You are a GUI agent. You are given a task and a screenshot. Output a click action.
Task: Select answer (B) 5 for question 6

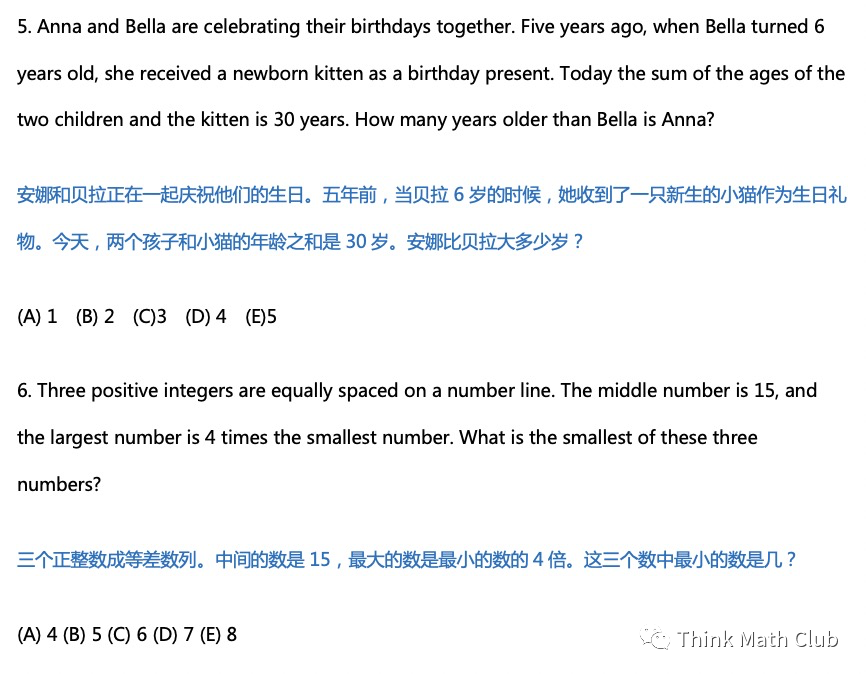[x=82, y=634]
